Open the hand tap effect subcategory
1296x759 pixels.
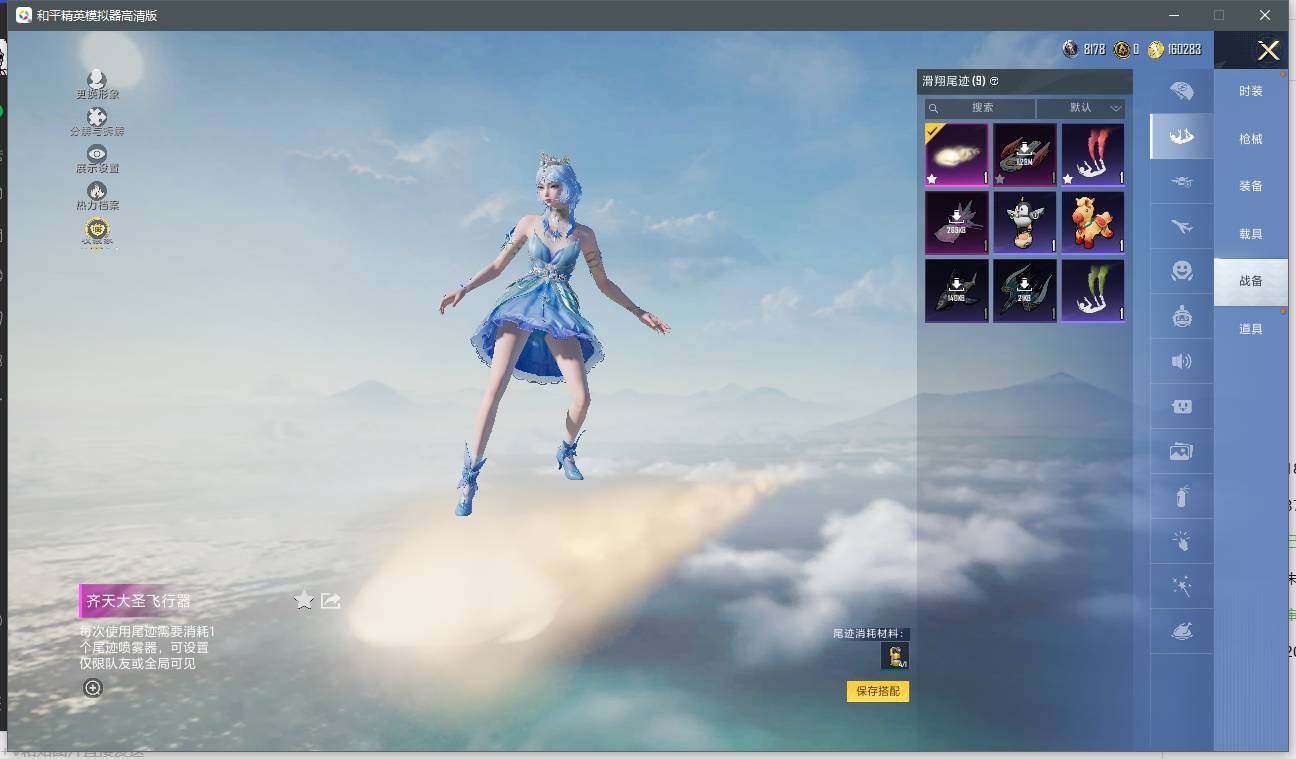(x=1181, y=541)
